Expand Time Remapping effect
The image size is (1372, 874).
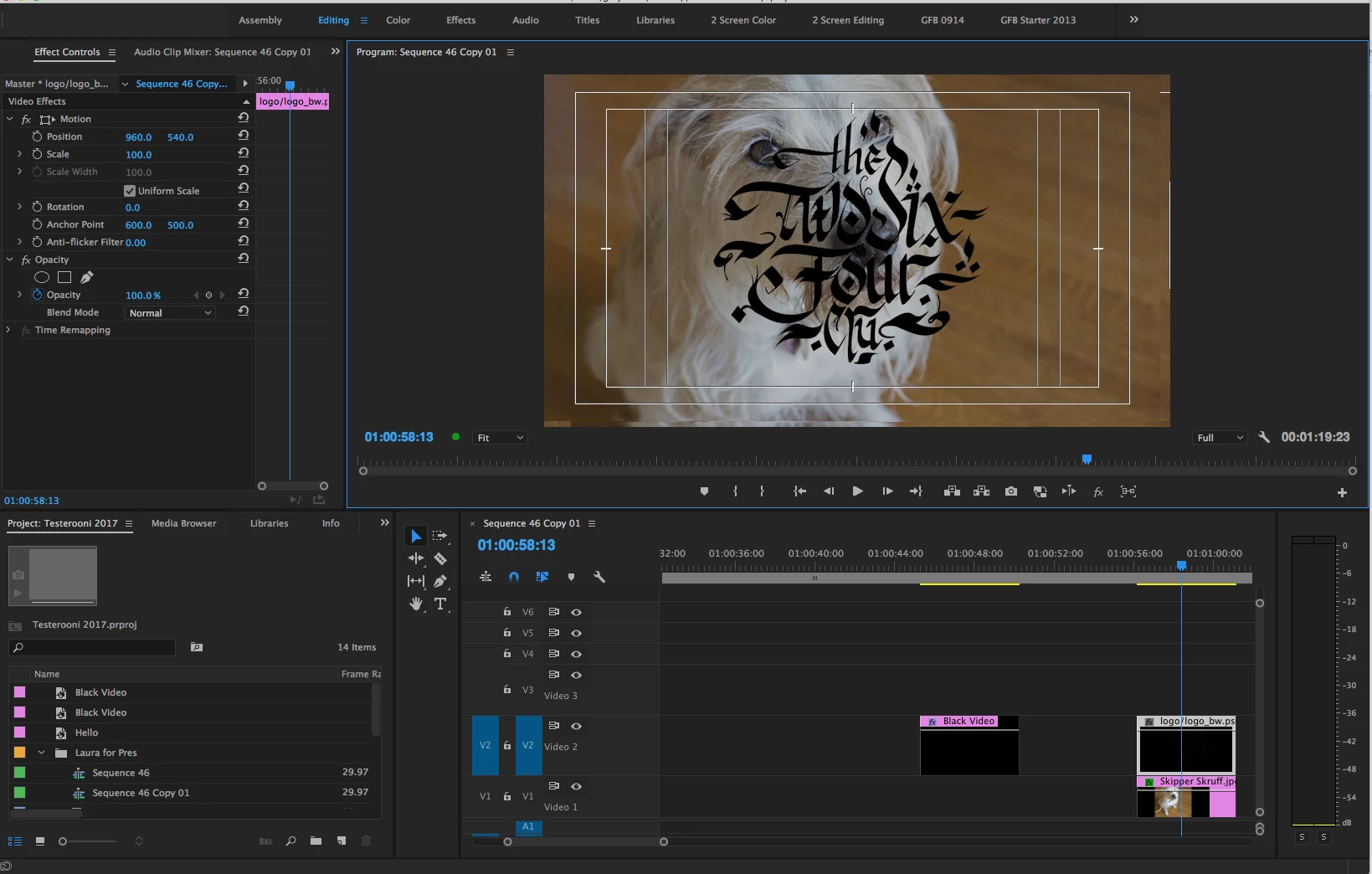(9, 330)
